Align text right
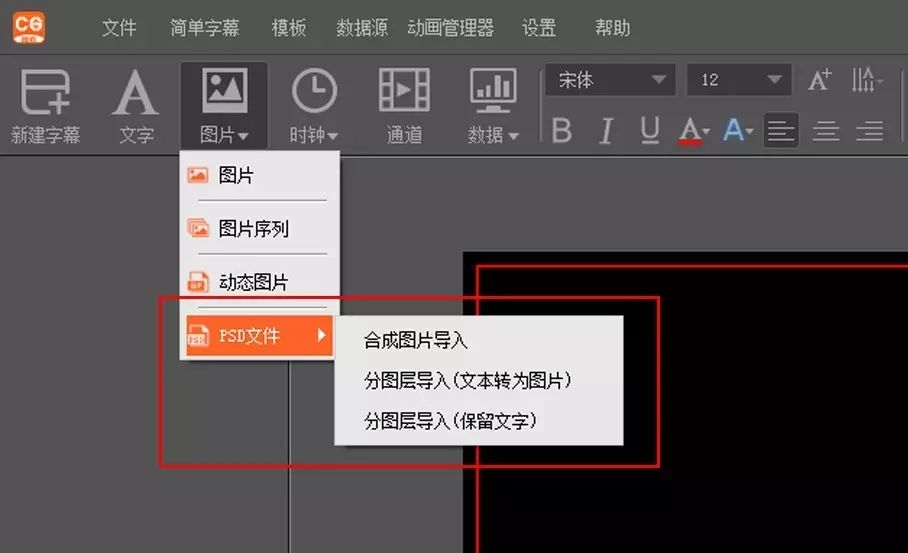Image resolution: width=908 pixels, height=553 pixels. (870, 130)
